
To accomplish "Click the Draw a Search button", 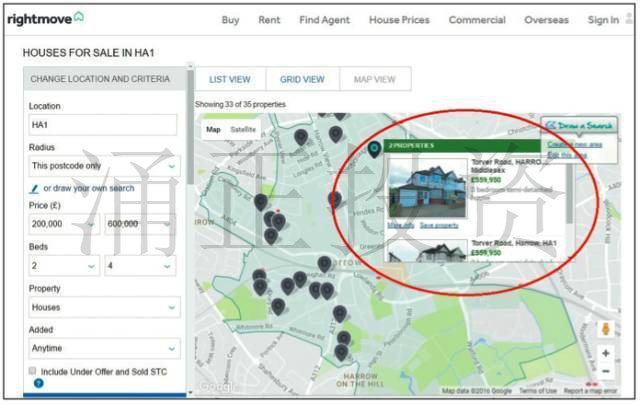I will click(x=579, y=126).
